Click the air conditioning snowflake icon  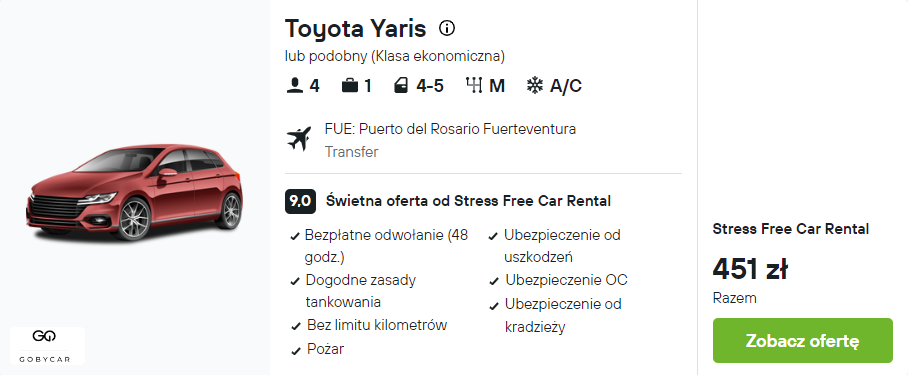click(534, 86)
